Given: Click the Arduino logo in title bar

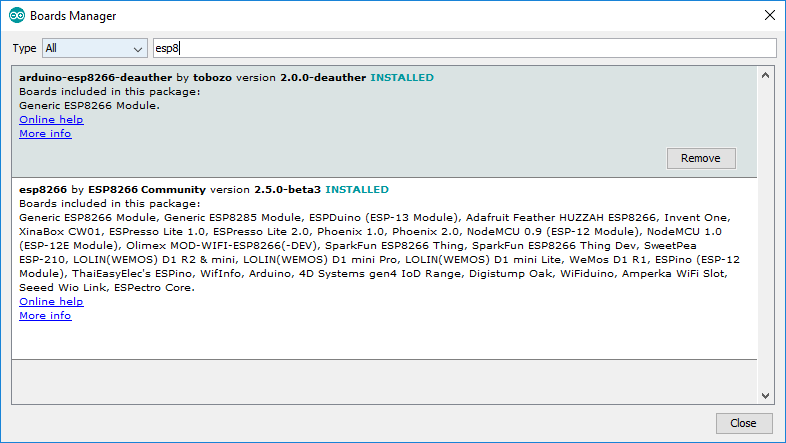Looking at the screenshot, I should [x=15, y=16].
